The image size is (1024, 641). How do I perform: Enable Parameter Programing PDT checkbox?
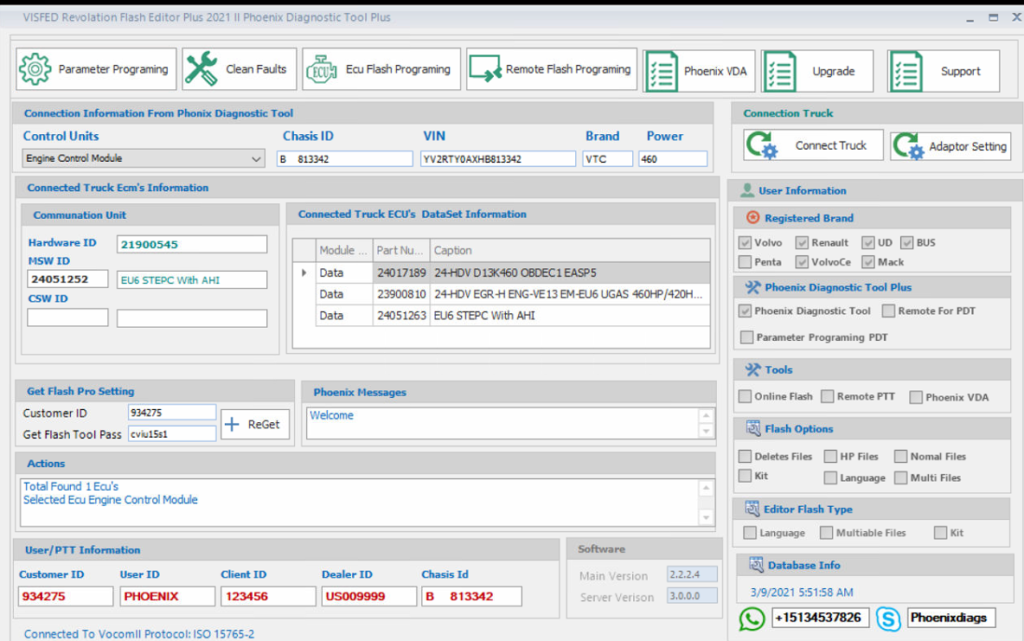(746, 337)
